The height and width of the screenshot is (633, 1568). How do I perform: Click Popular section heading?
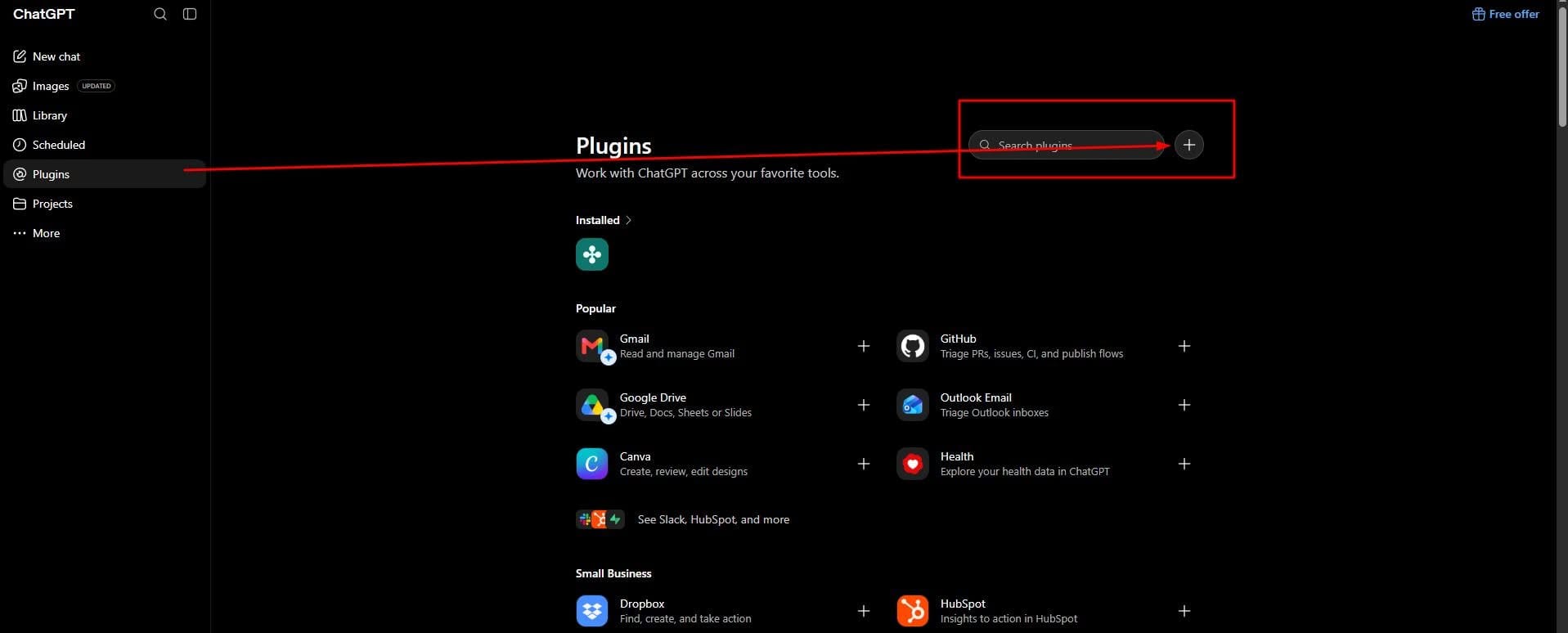point(595,308)
